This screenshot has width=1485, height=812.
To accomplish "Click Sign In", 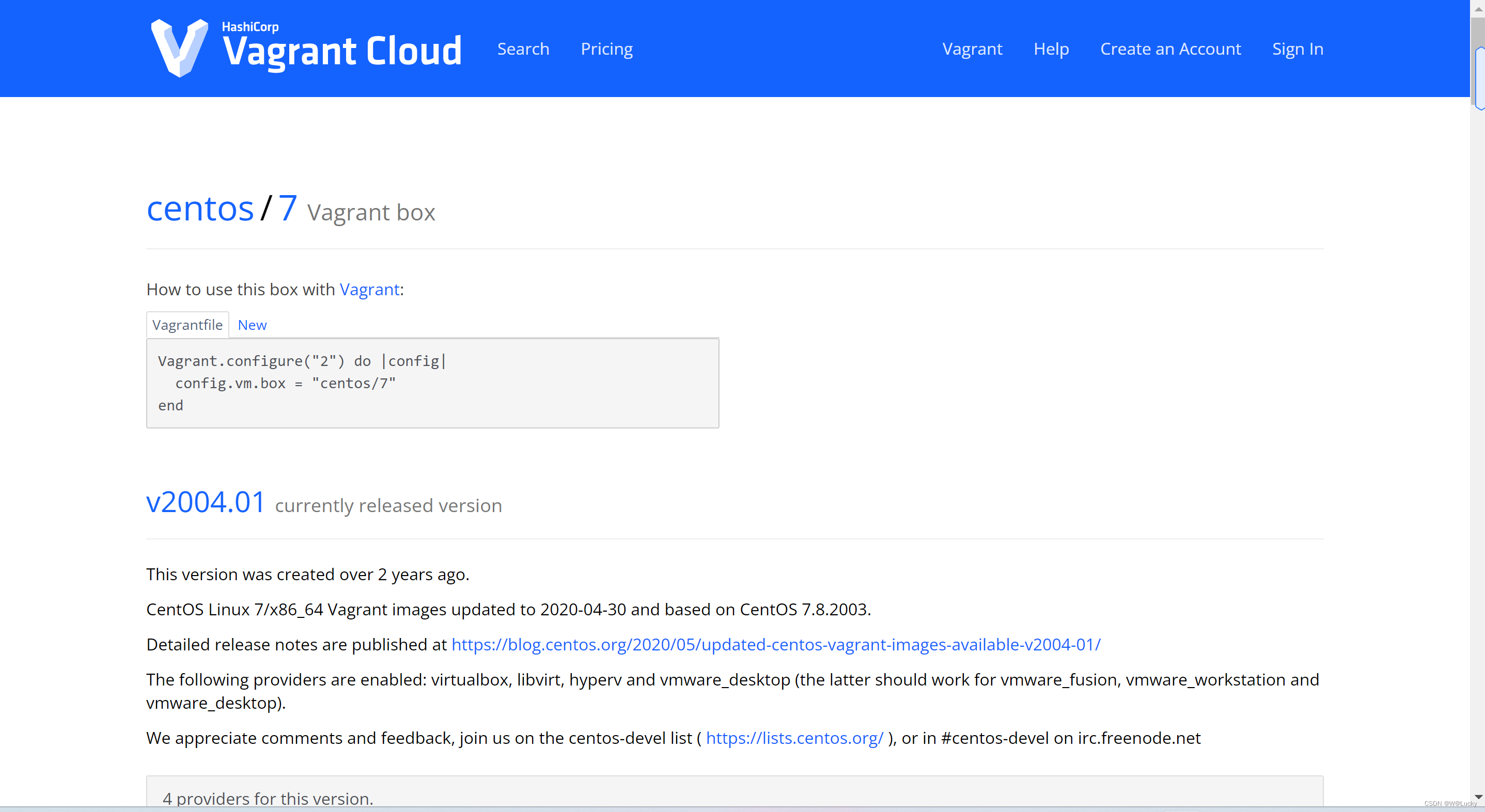I will tap(1297, 49).
